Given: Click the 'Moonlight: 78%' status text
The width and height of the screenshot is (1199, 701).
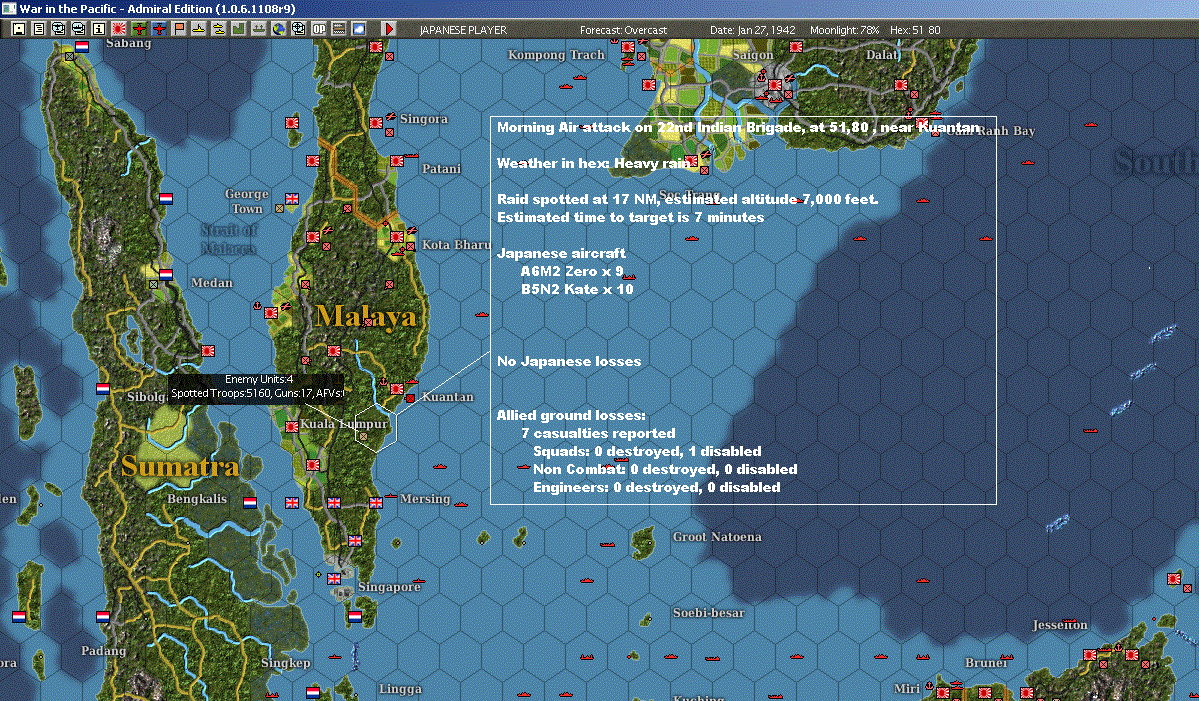Looking at the screenshot, I should pyautogui.click(x=844, y=30).
